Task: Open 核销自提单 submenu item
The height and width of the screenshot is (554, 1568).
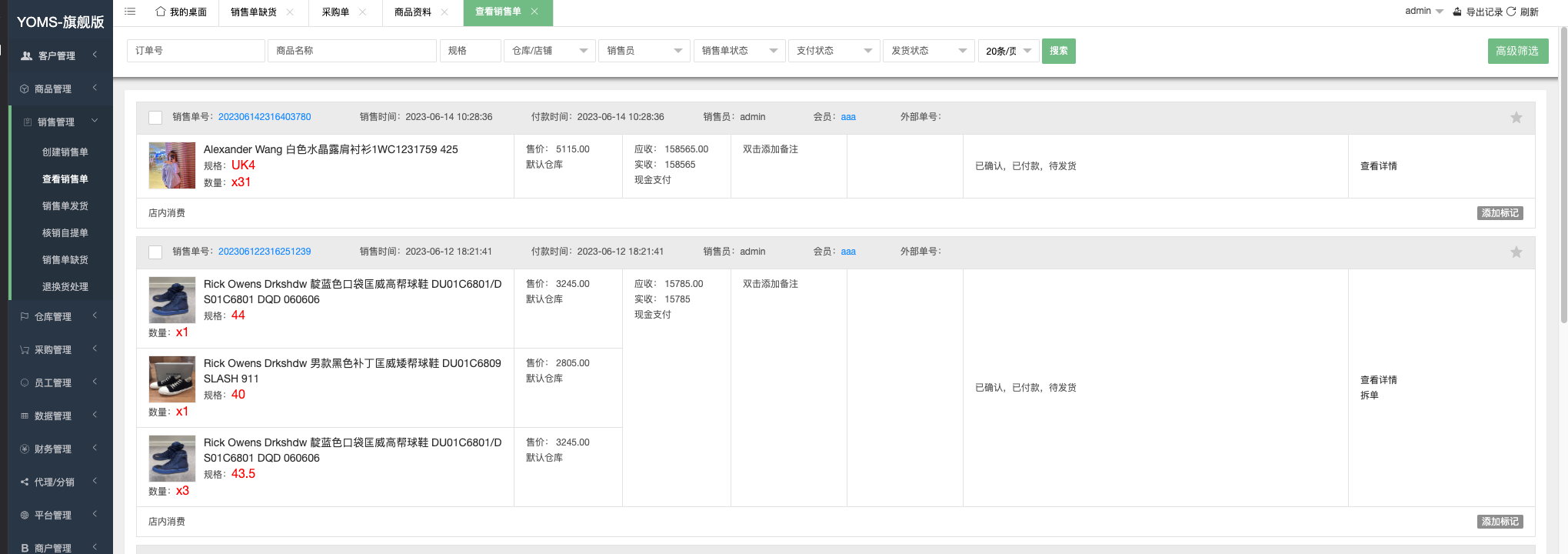Action: (x=65, y=233)
